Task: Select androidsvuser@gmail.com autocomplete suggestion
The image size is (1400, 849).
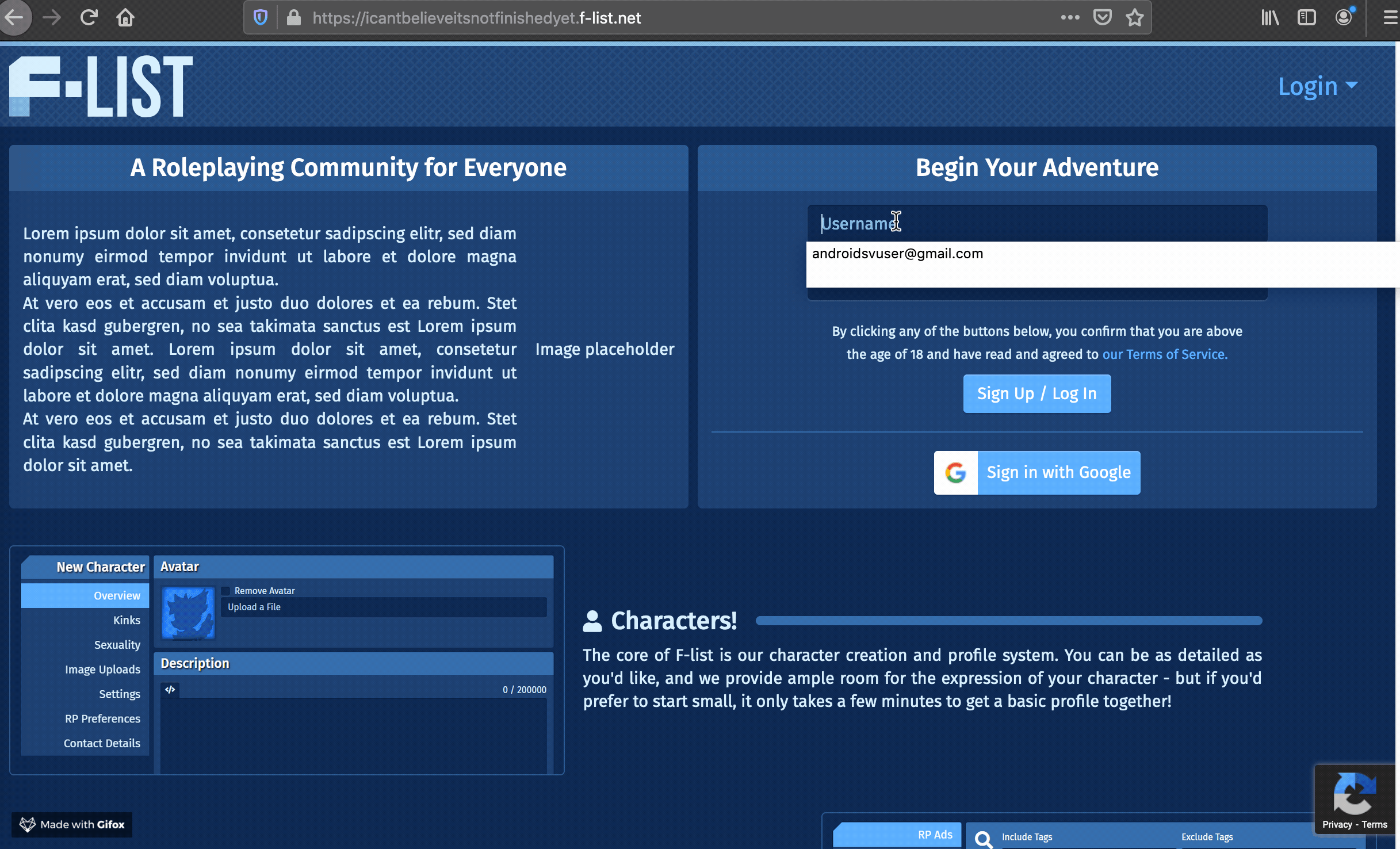Action: coord(897,254)
